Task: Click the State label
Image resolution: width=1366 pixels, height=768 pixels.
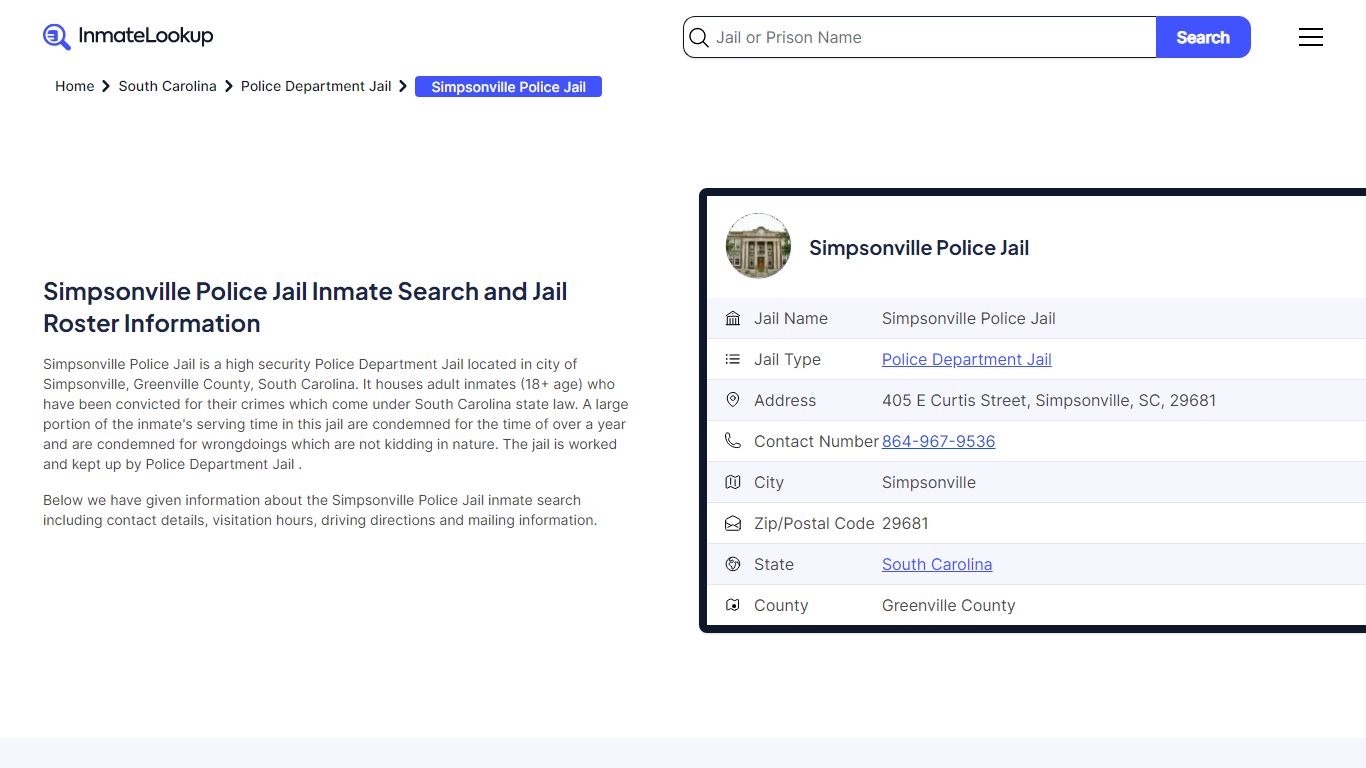Action: click(x=774, y=564)
